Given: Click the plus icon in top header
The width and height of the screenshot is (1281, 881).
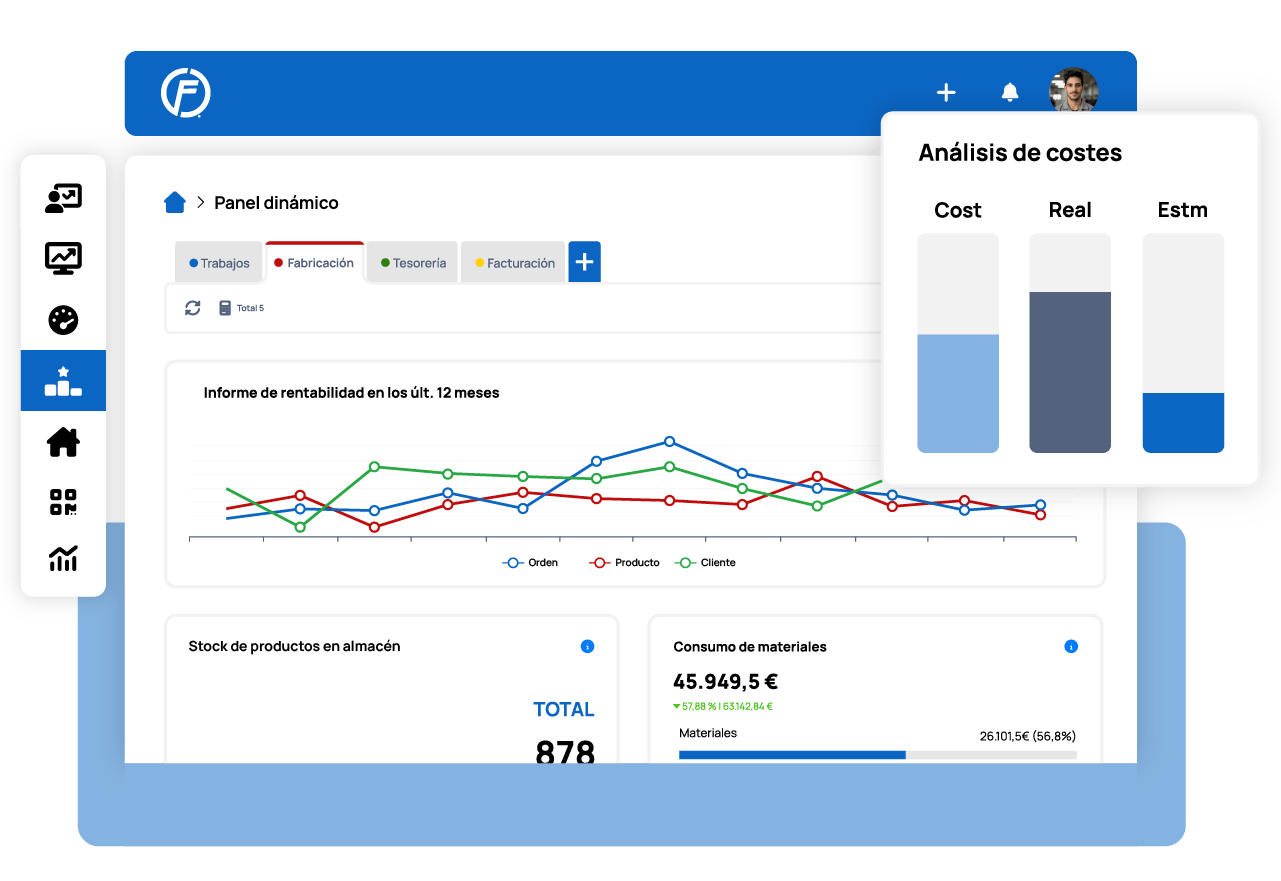Looking at the screenshot, I should (945, 93).
